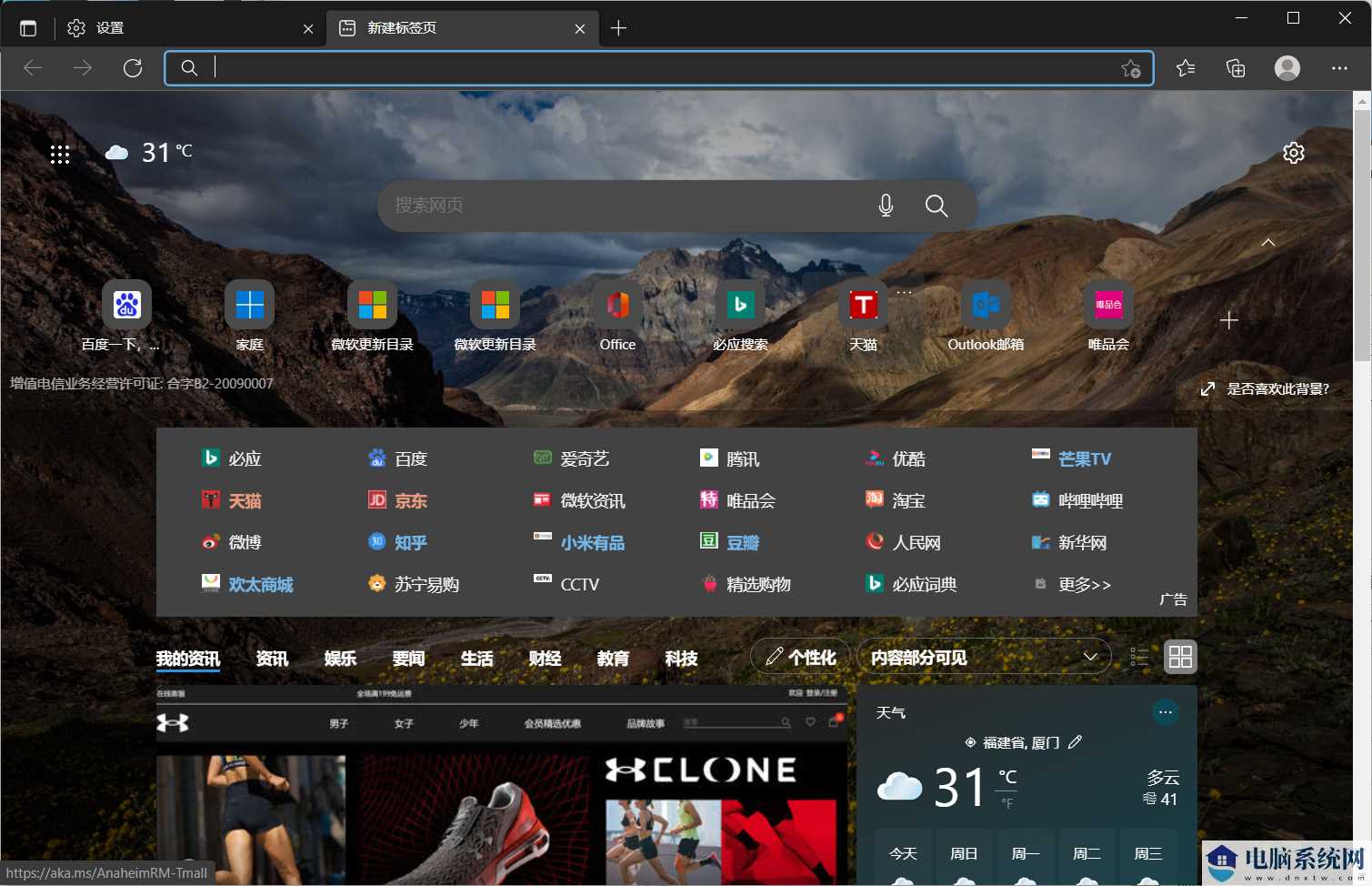The height and width of the screenshot is (886, 1372).
Task: Open the Baidu quick link tile
Action: [x=126, y=317]
